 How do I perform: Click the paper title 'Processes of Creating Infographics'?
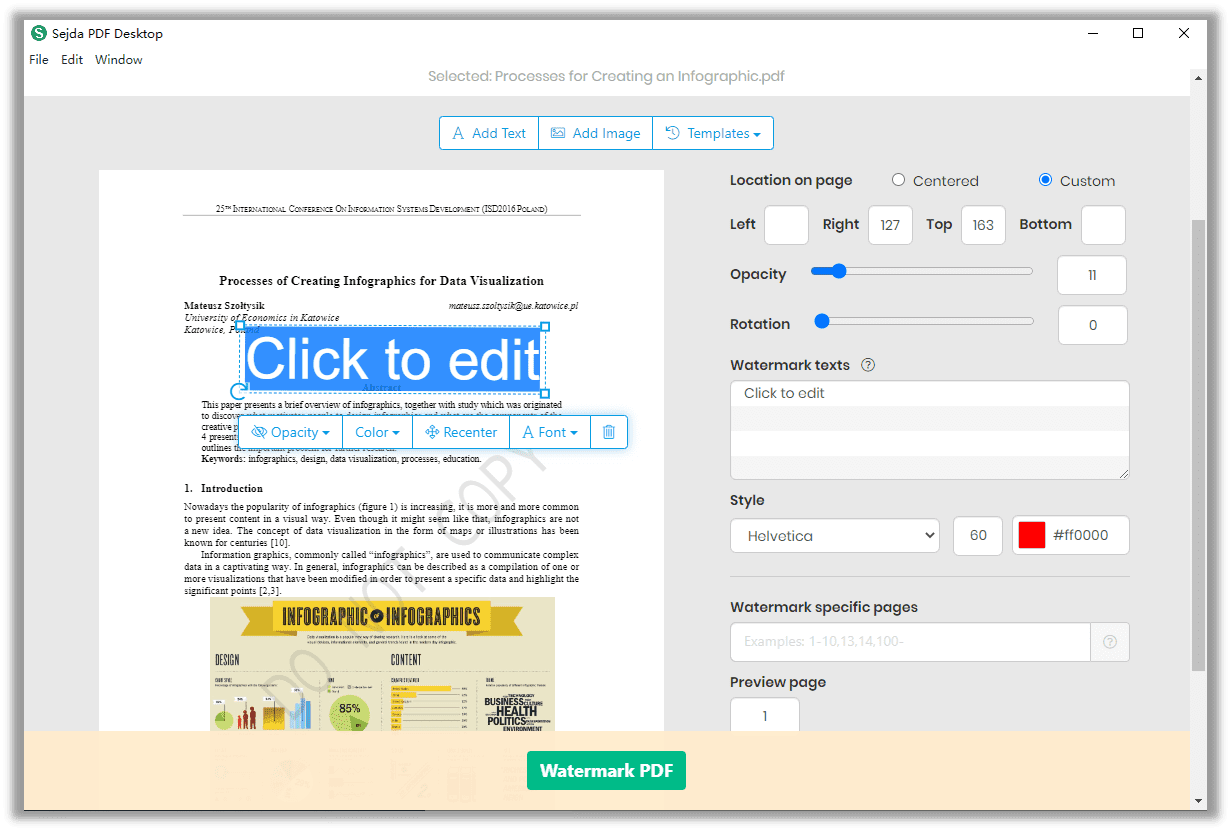pyautogui.click(x=382, y=281)
